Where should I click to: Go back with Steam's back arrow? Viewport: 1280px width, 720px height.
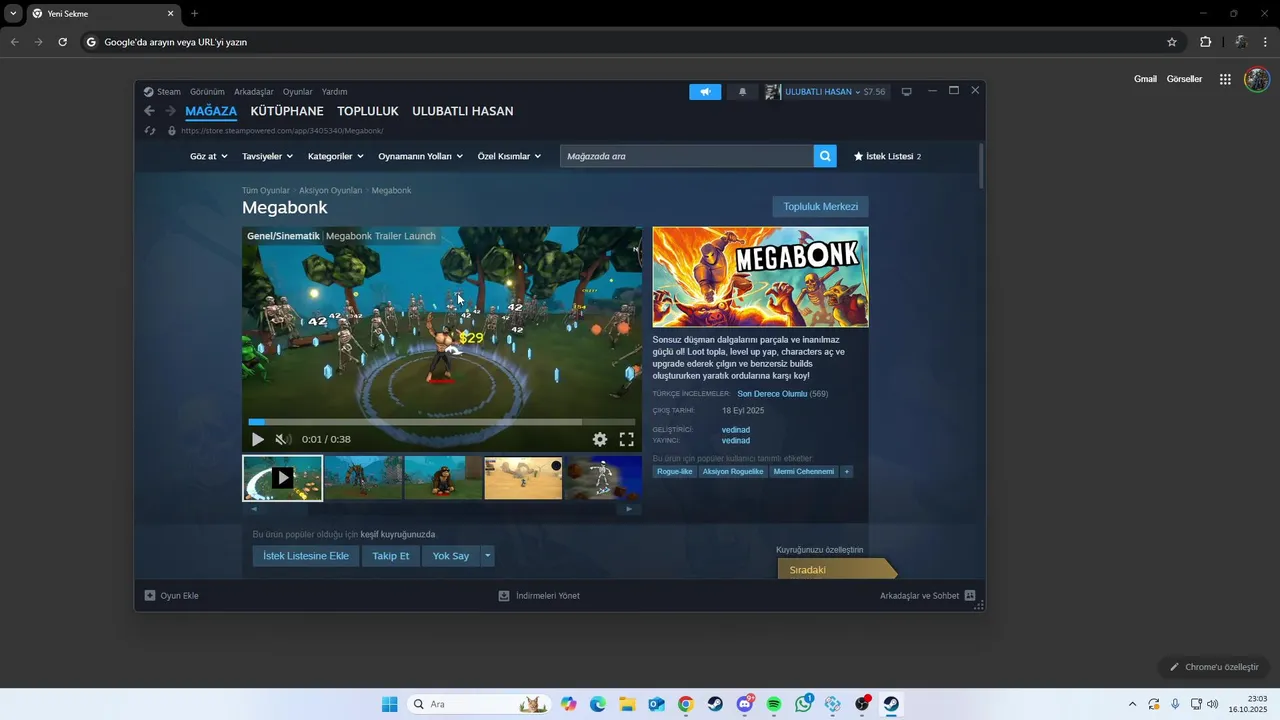pyautogui.click(x=150, y=111)
